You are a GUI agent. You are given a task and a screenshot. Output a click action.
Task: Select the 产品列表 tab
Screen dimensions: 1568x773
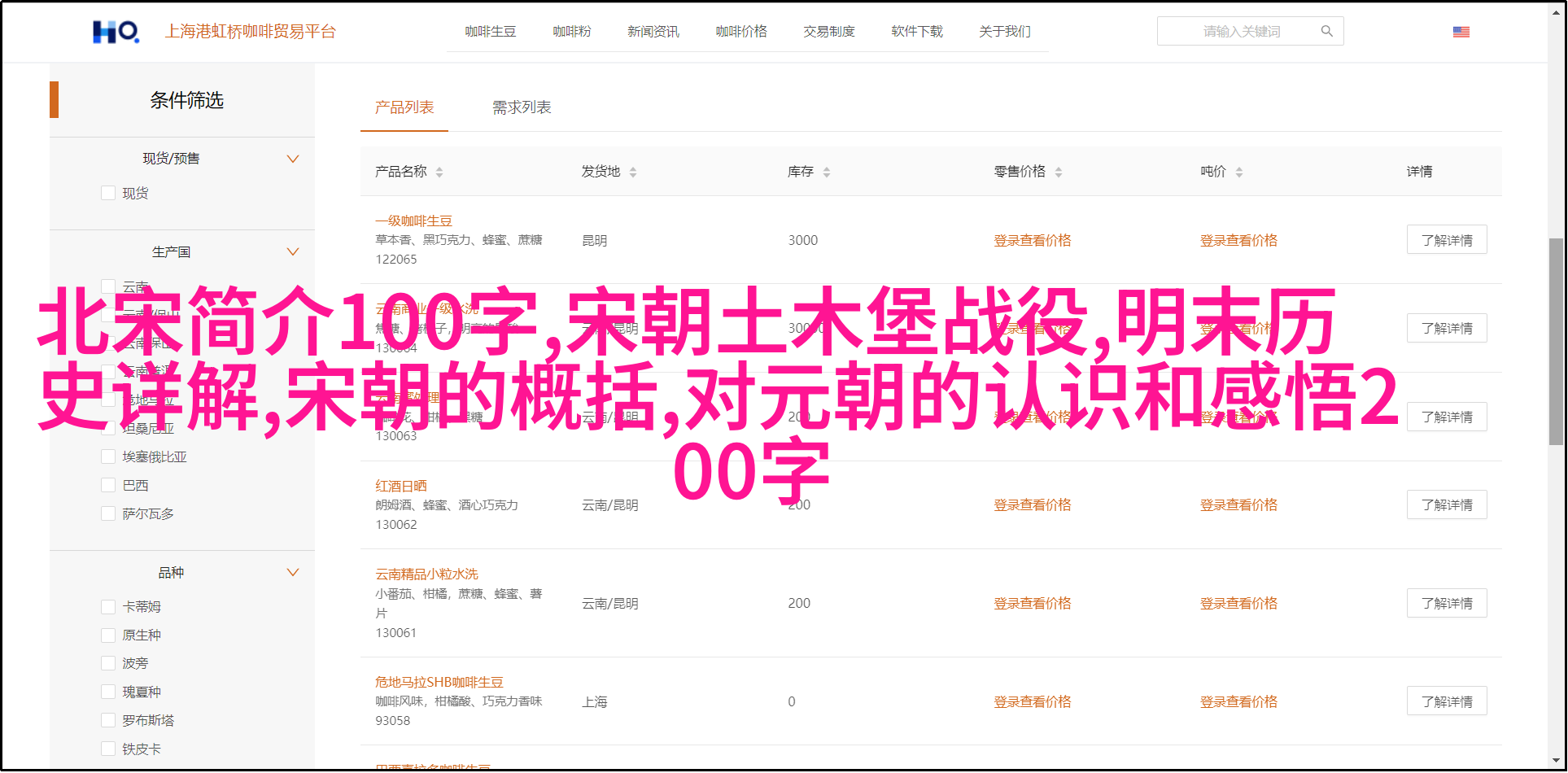tap(404, 107)
